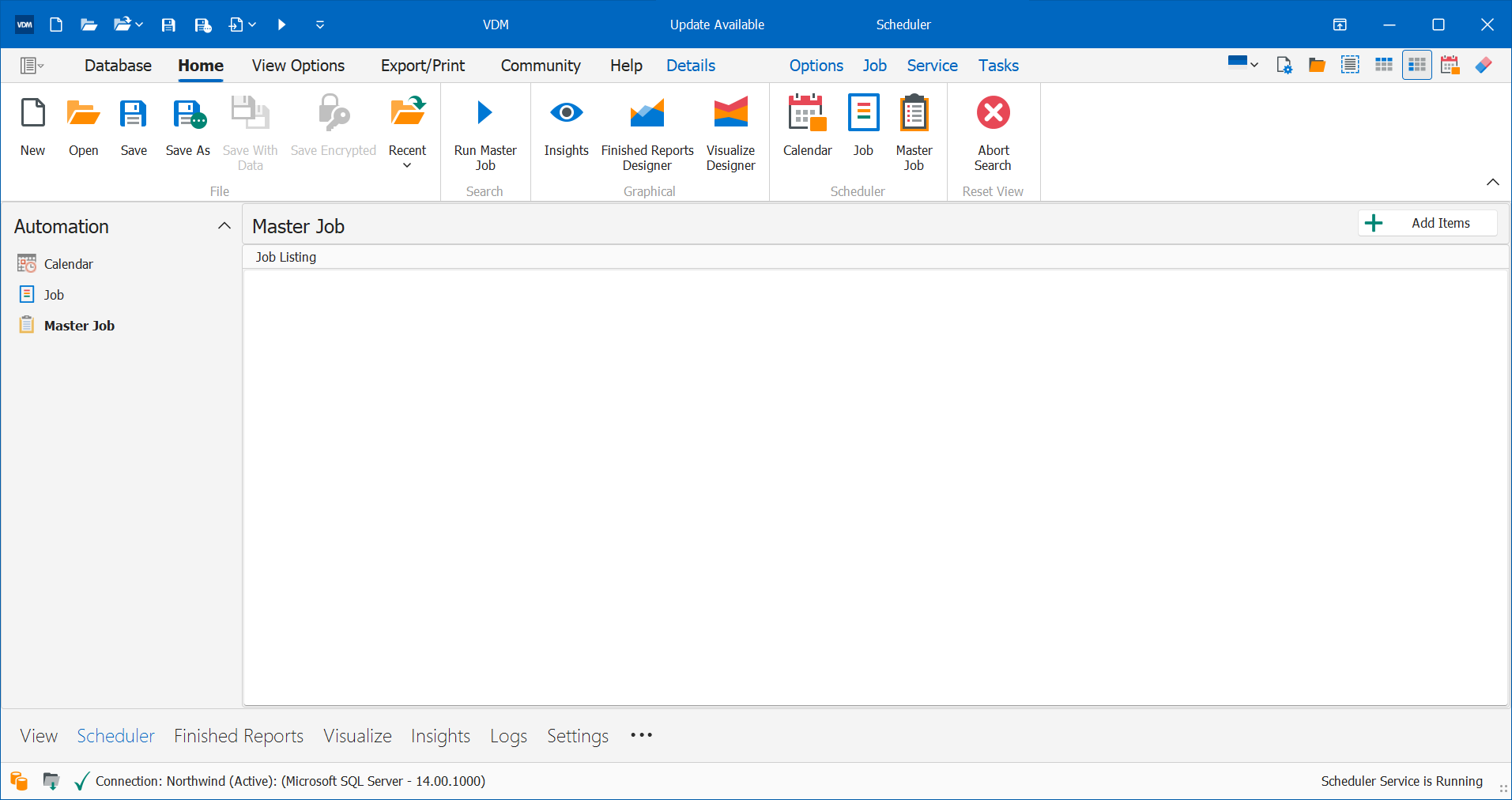Open the Tasks contextual tab
Image resolution: width=1512 pixels, height=800 pixels.
click(x=998, y=66)
